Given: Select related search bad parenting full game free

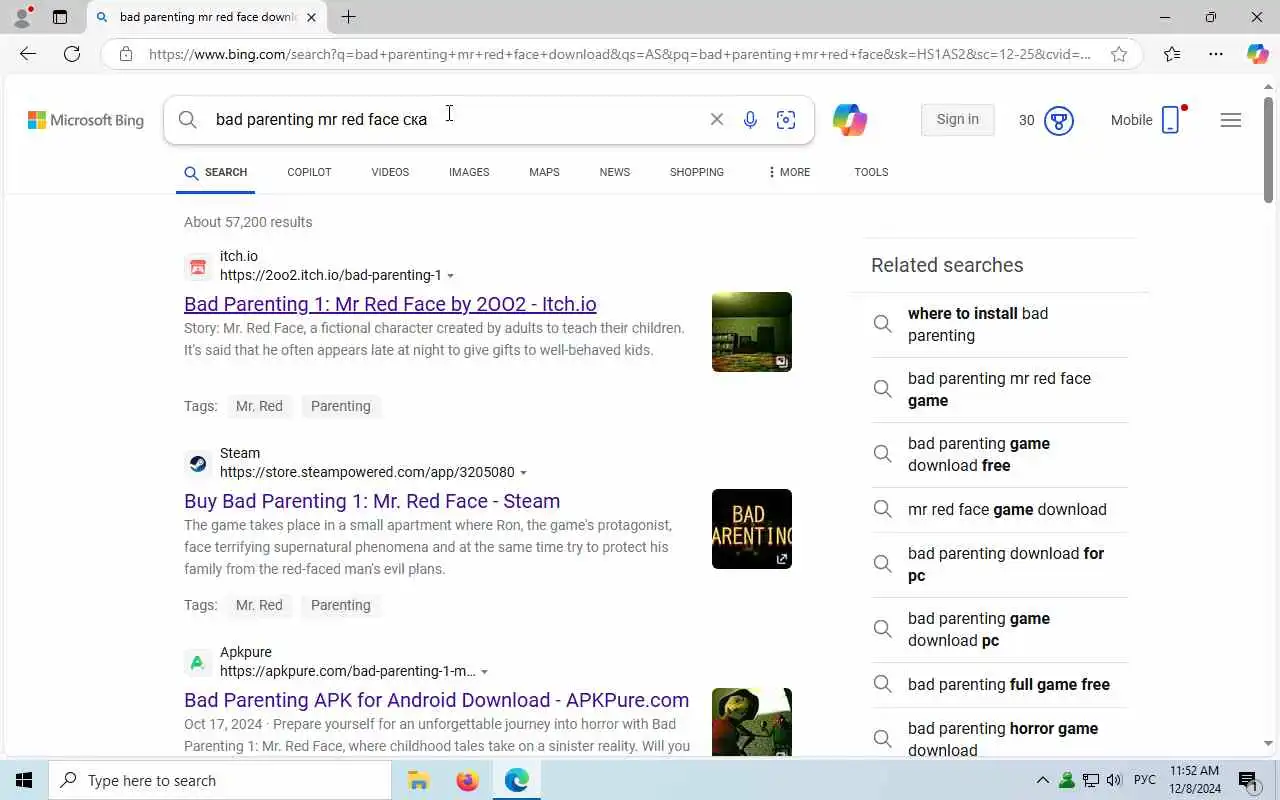Looking at the screenshot, I should tap(999, 684).
